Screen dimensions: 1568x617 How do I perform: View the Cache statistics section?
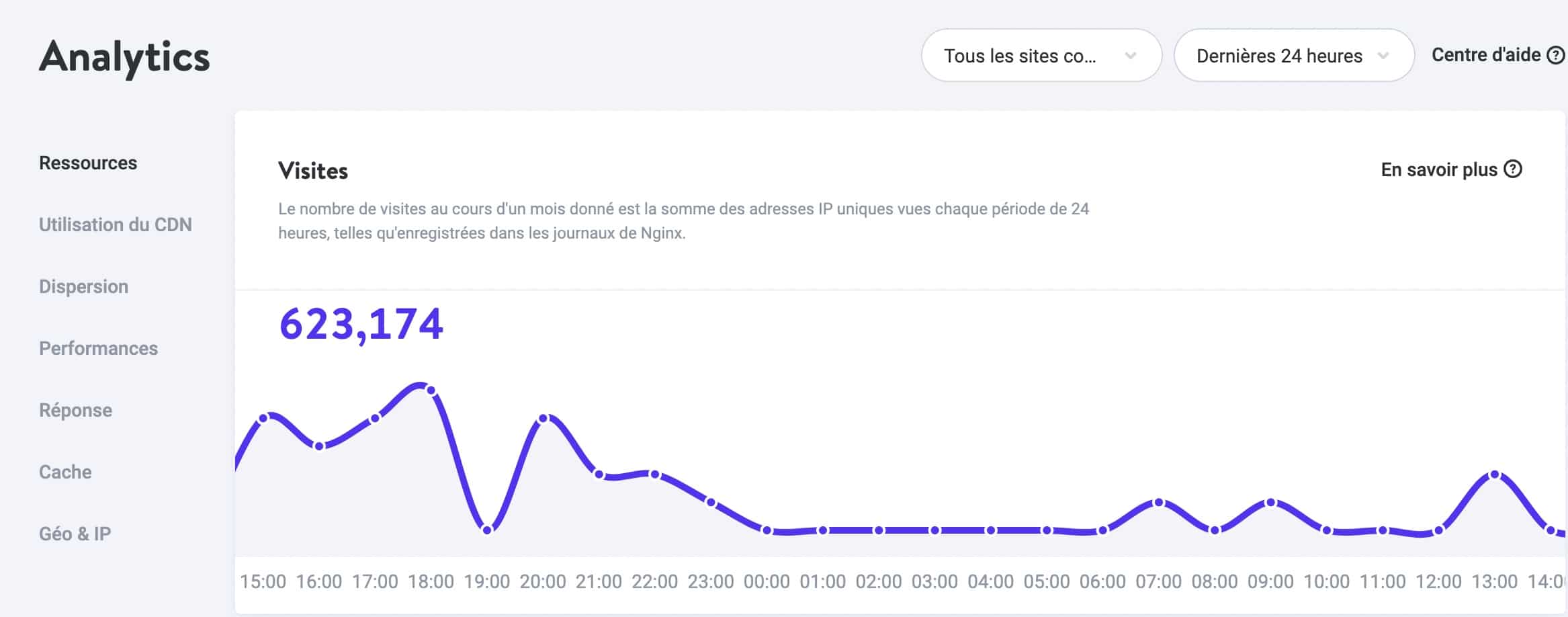coord(65,472)
